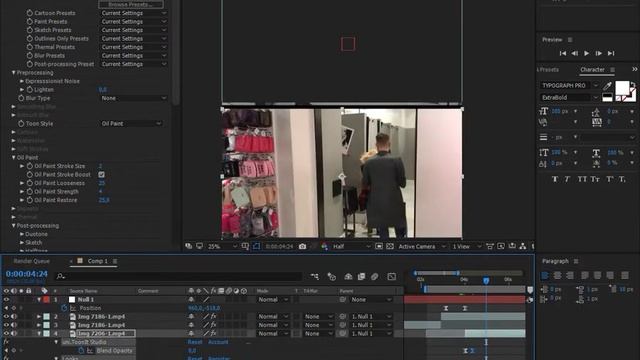The width and height of the screenshot is (640, 360).
Task: Pick a text color with the eyedropper
Action: tap(607, 85)
